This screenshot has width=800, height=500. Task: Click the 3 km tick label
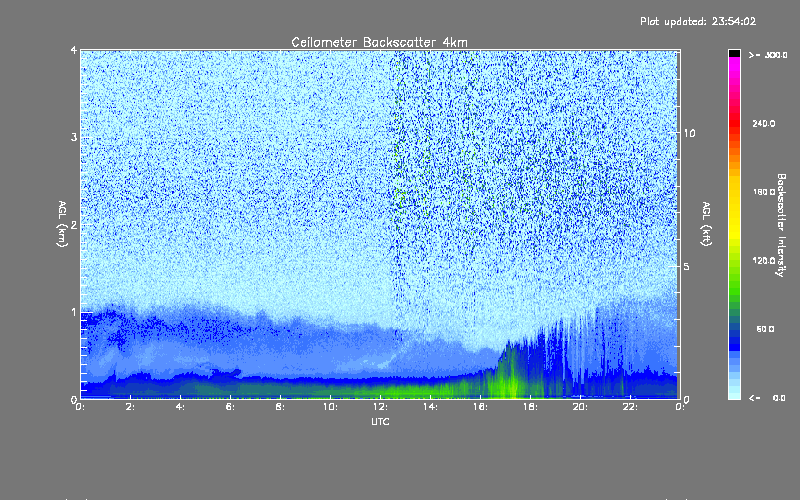click(x=74, y=137)
